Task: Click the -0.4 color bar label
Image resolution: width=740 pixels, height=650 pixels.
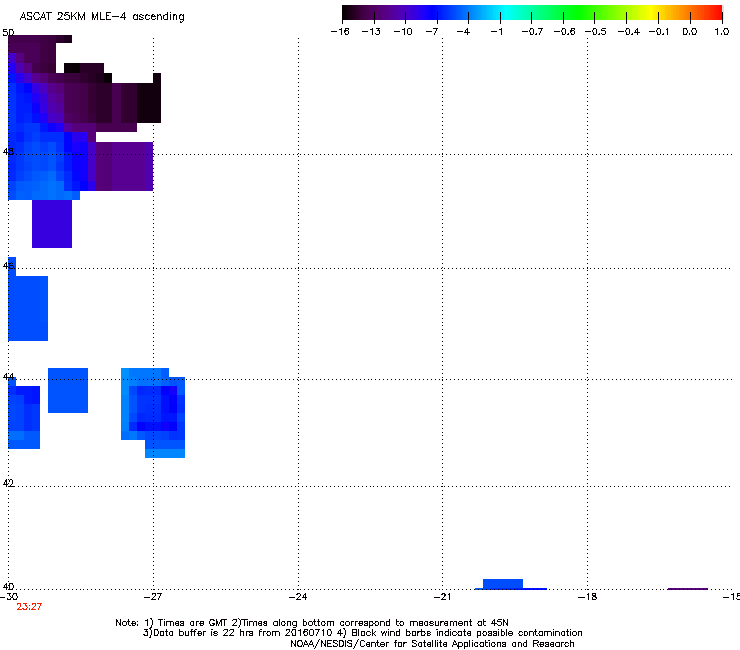Action: click(x=629, y=32)
